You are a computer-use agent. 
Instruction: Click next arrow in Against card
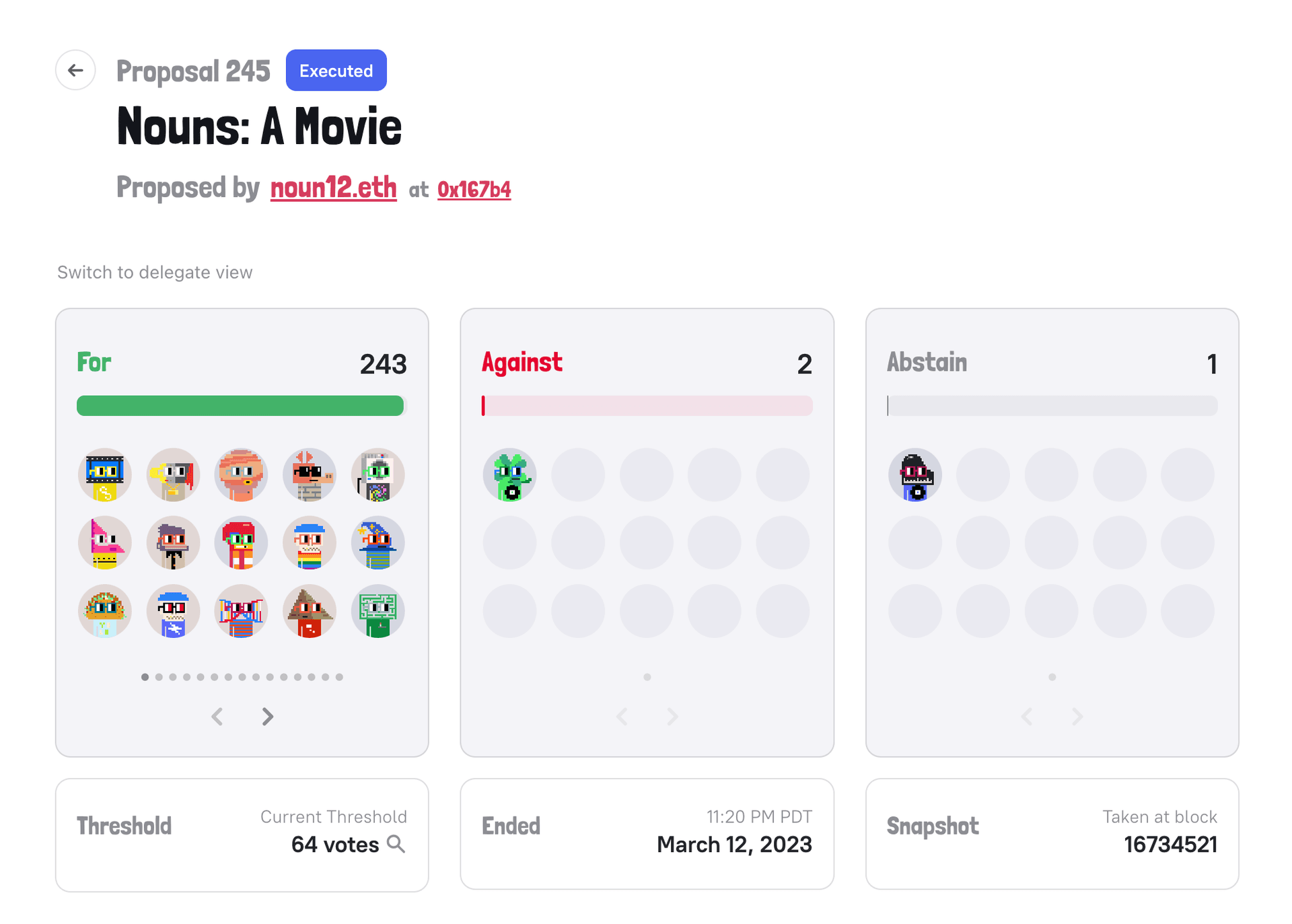point(672,717)
